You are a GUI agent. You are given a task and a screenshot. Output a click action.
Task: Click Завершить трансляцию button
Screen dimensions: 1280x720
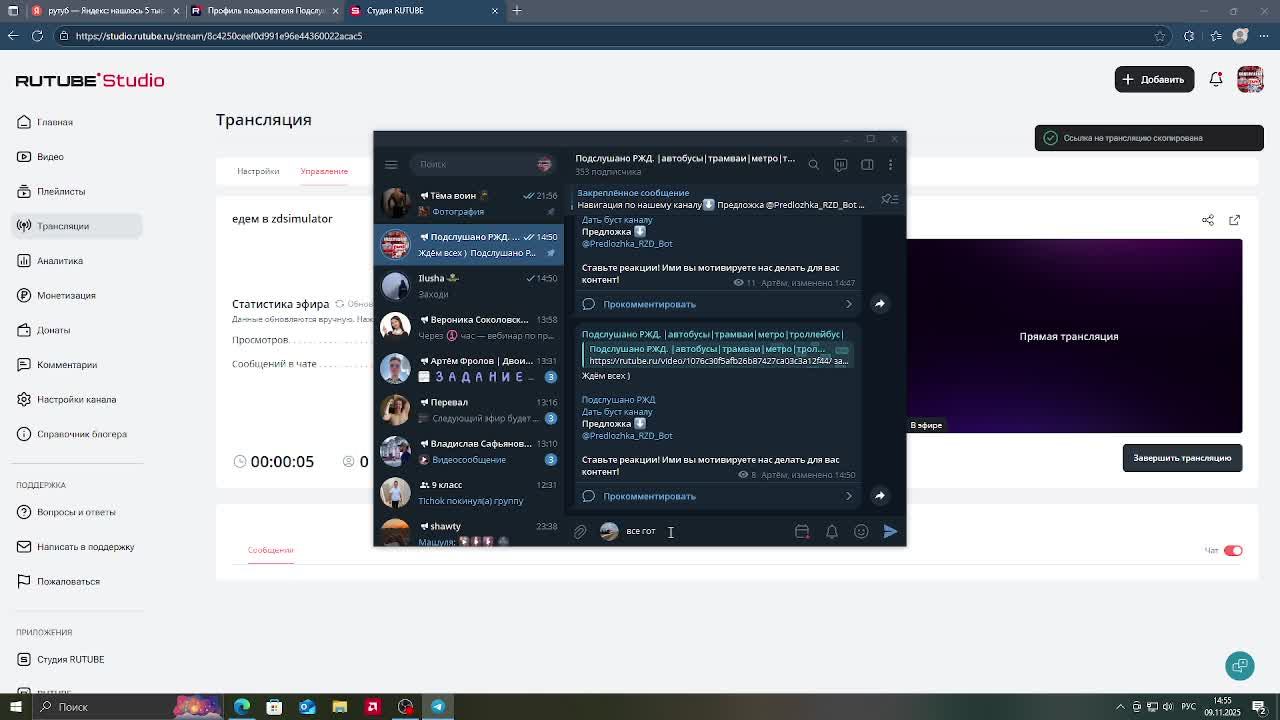click(1182, 458)
